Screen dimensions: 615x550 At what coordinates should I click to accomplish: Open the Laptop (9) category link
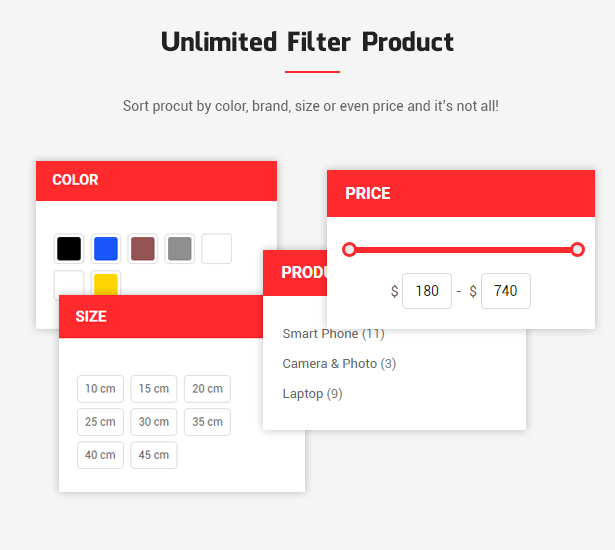coord(313,394)
